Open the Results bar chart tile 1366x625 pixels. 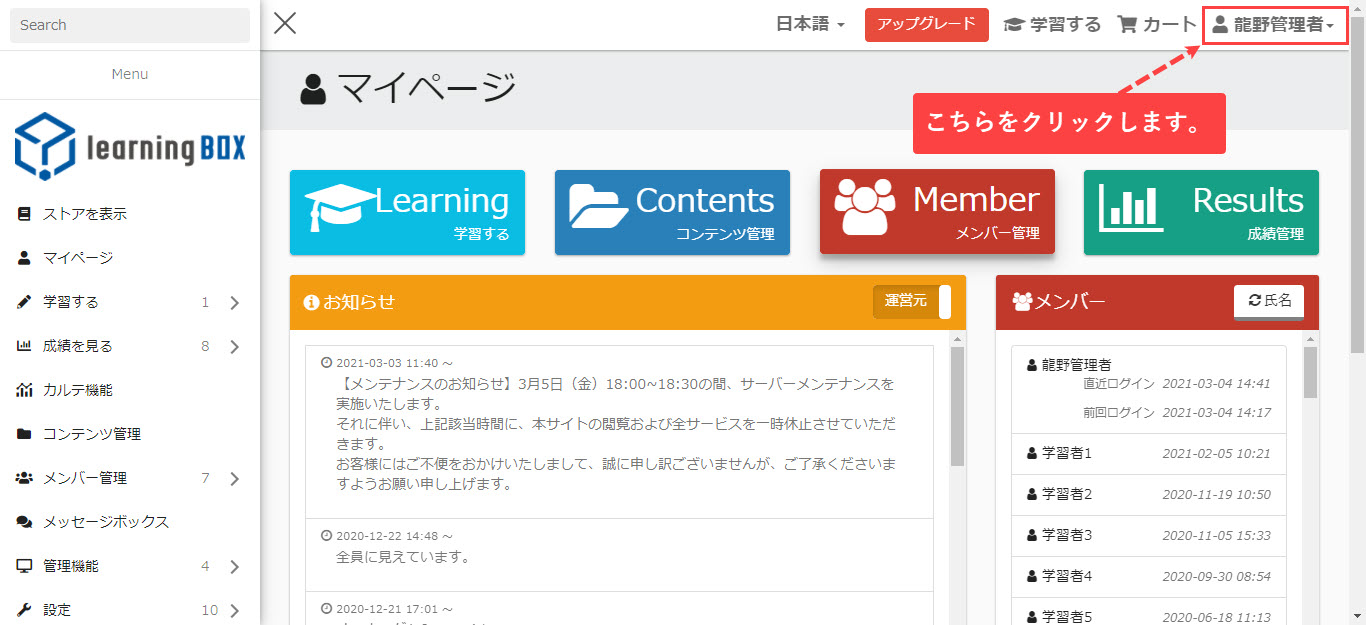pos(1201,212)
